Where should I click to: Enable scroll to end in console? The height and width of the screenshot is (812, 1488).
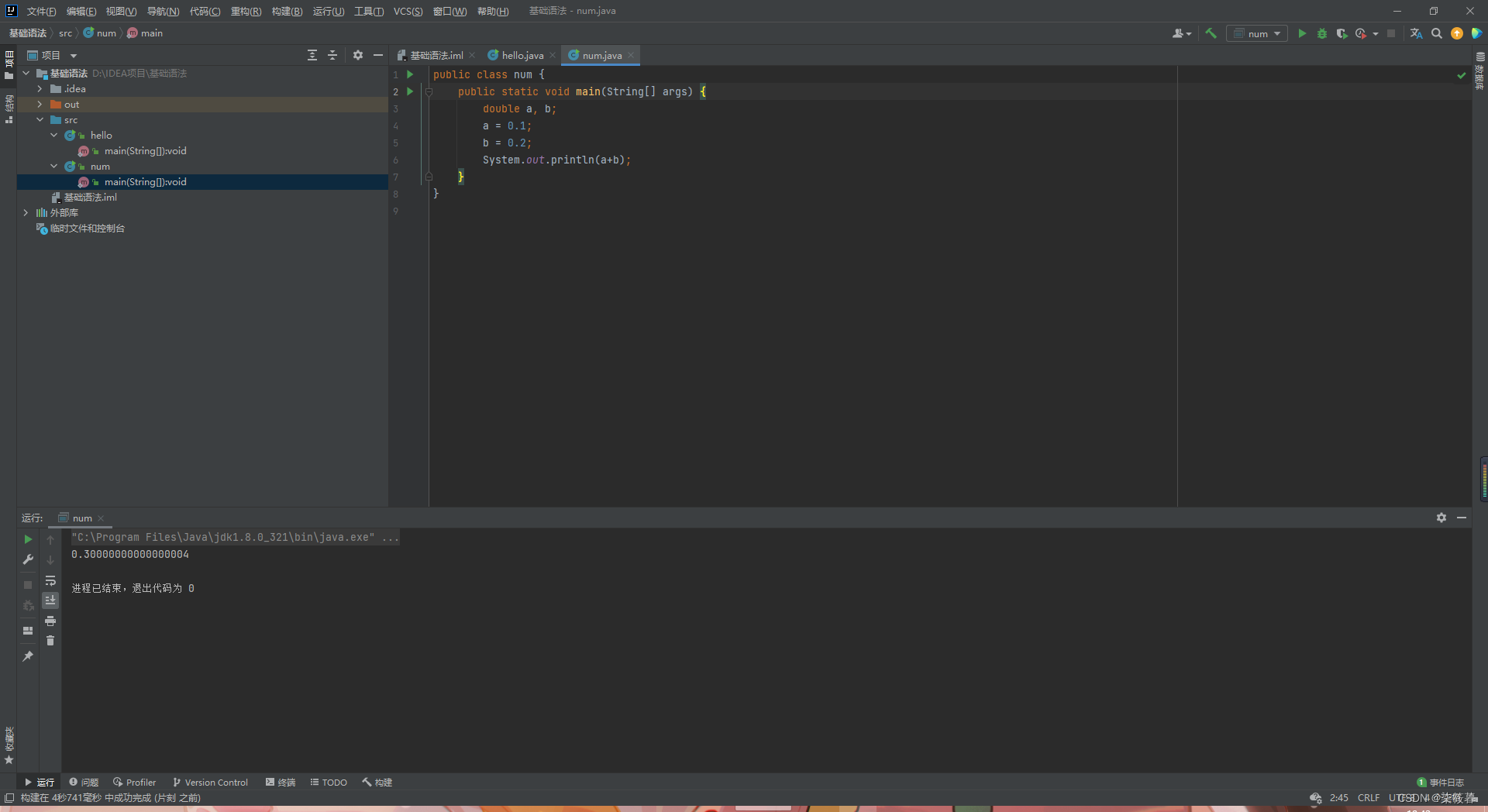click(50, 600)
